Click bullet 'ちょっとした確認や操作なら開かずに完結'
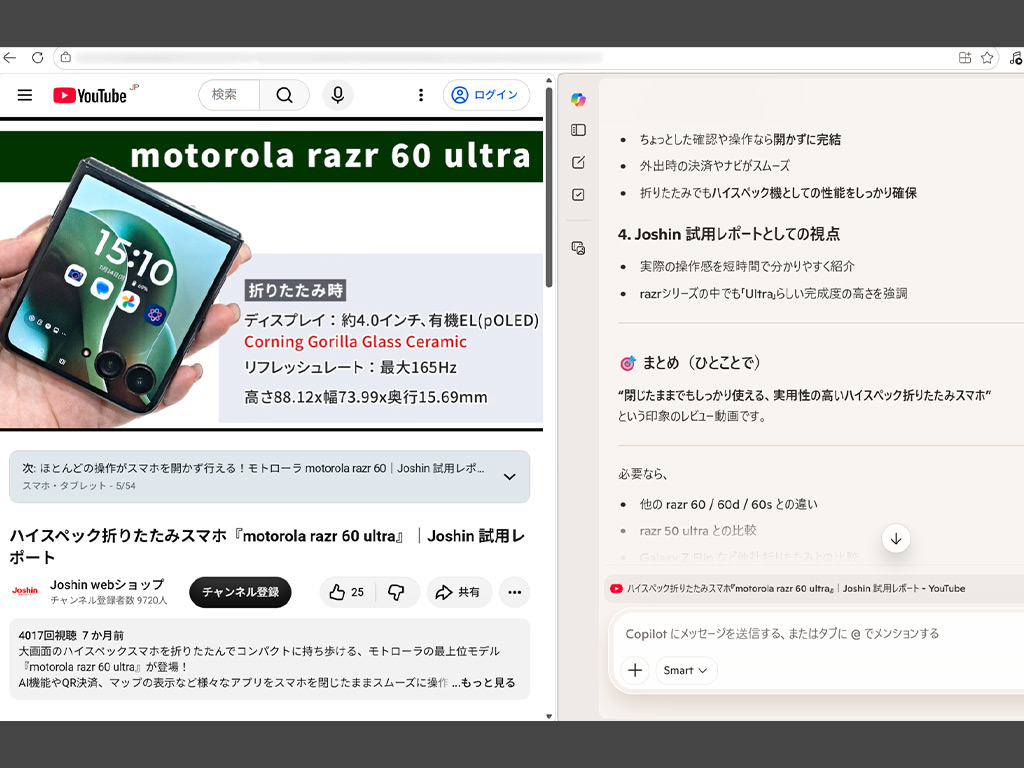This screenshot has width=1024, height=768. point(740,139)
